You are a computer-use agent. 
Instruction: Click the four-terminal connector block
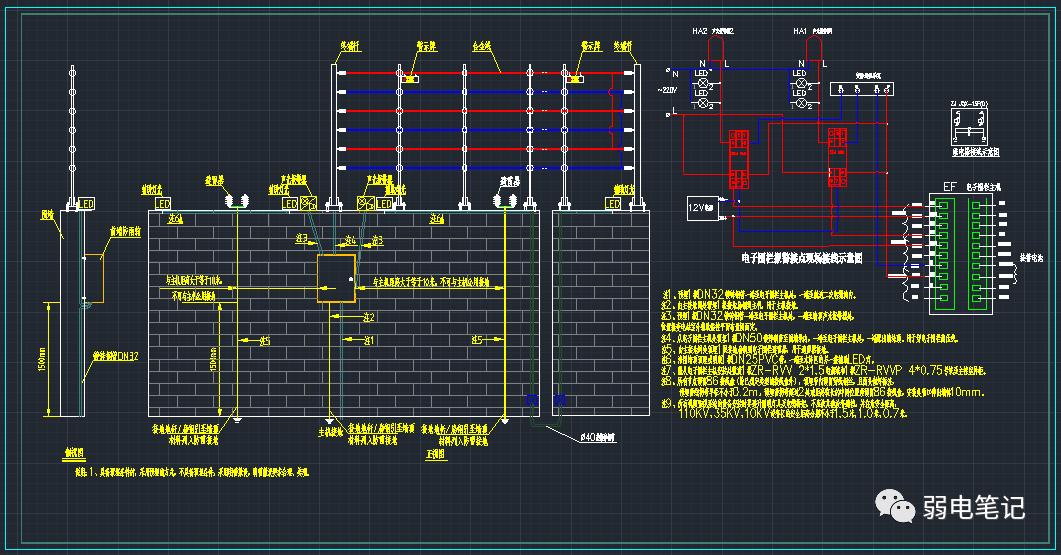pos(859,90)
